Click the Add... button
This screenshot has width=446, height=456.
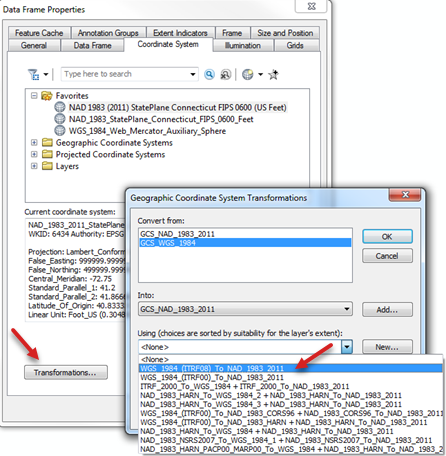pyautogui.click(x=387, y=310)
